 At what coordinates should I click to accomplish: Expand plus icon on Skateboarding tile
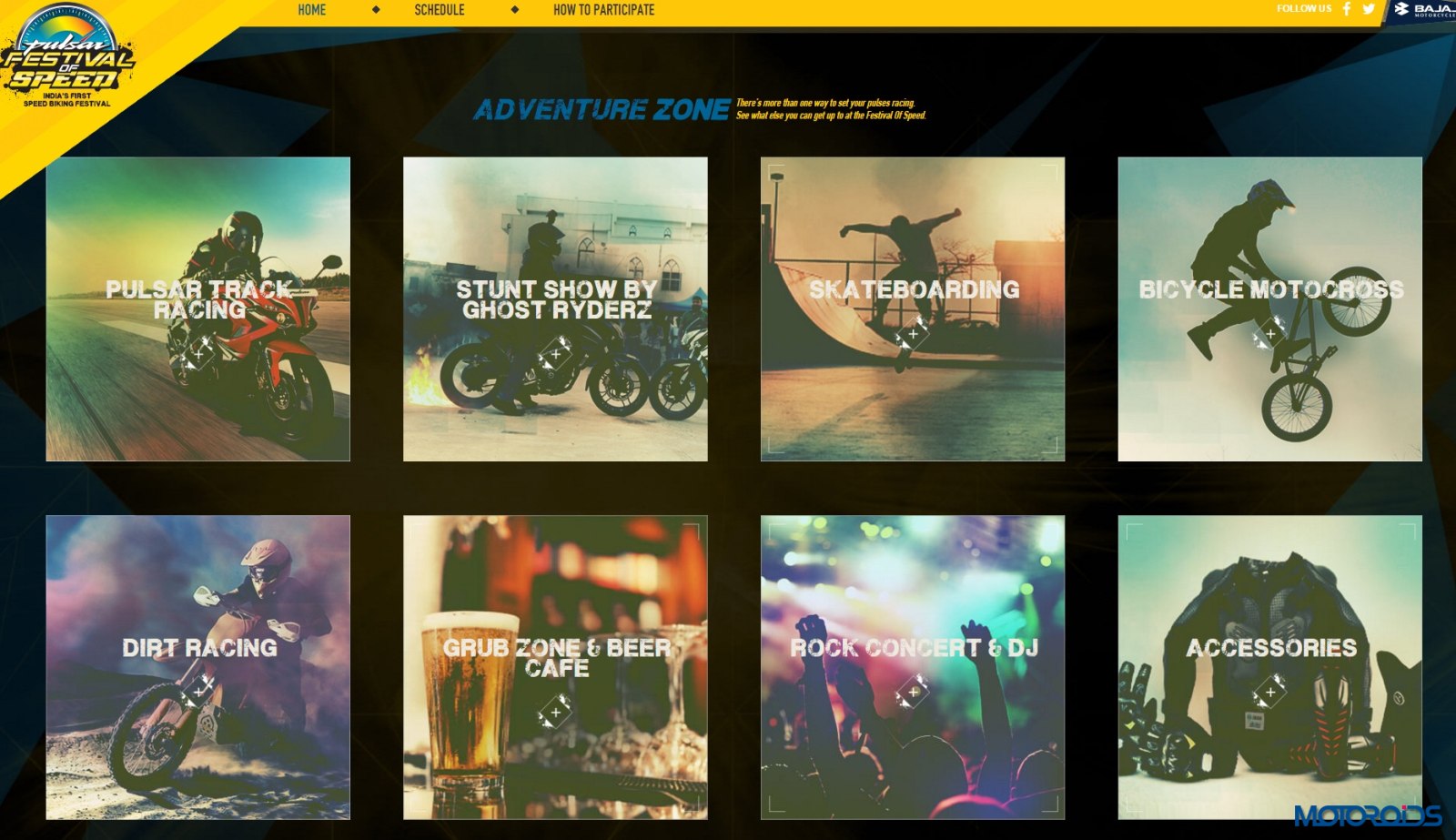click(913, 333)
